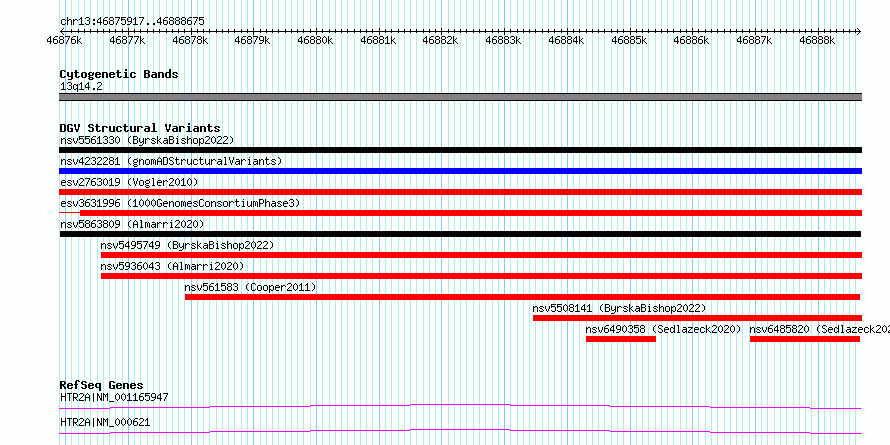Click the red bar for esv2763019
890x445 pixels.
[460, 192]
